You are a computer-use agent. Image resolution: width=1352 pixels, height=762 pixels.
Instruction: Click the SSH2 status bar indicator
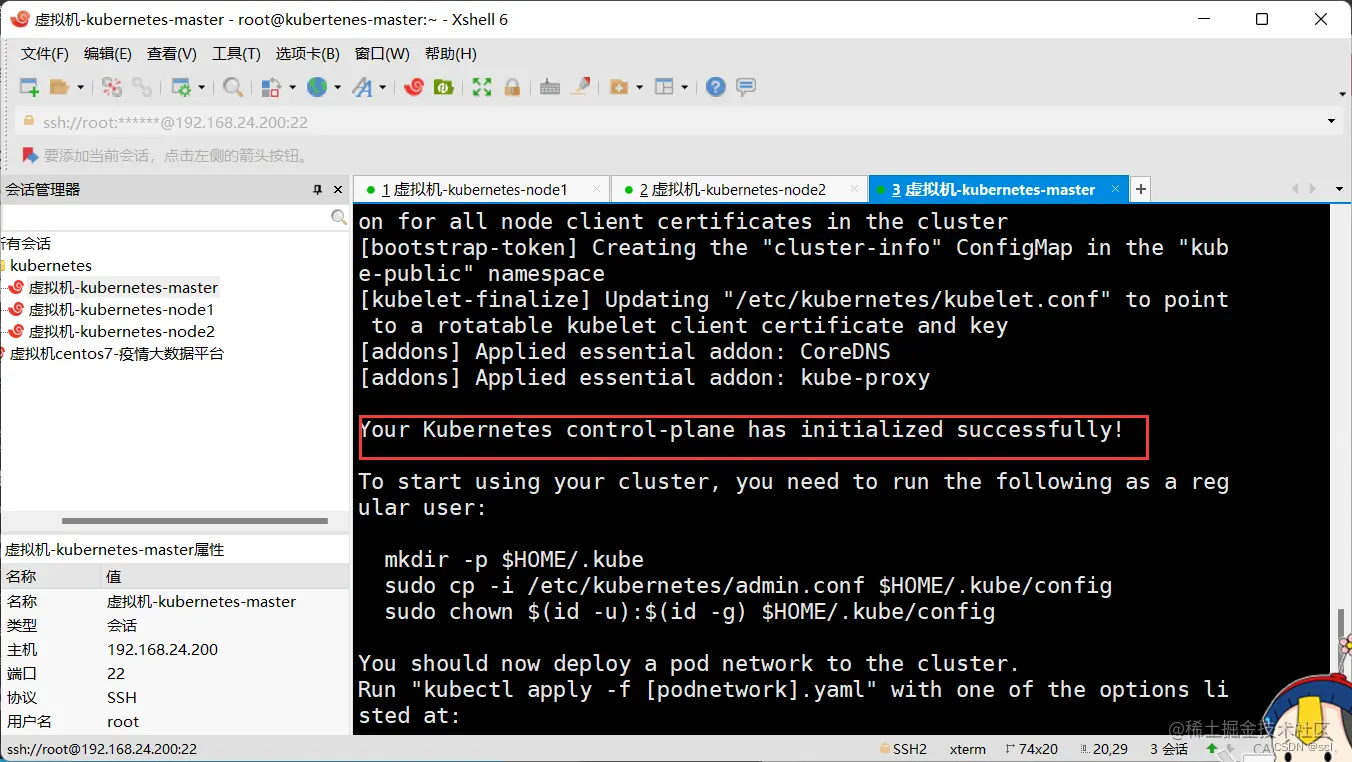pyautogui.click(x=903, y=749)
